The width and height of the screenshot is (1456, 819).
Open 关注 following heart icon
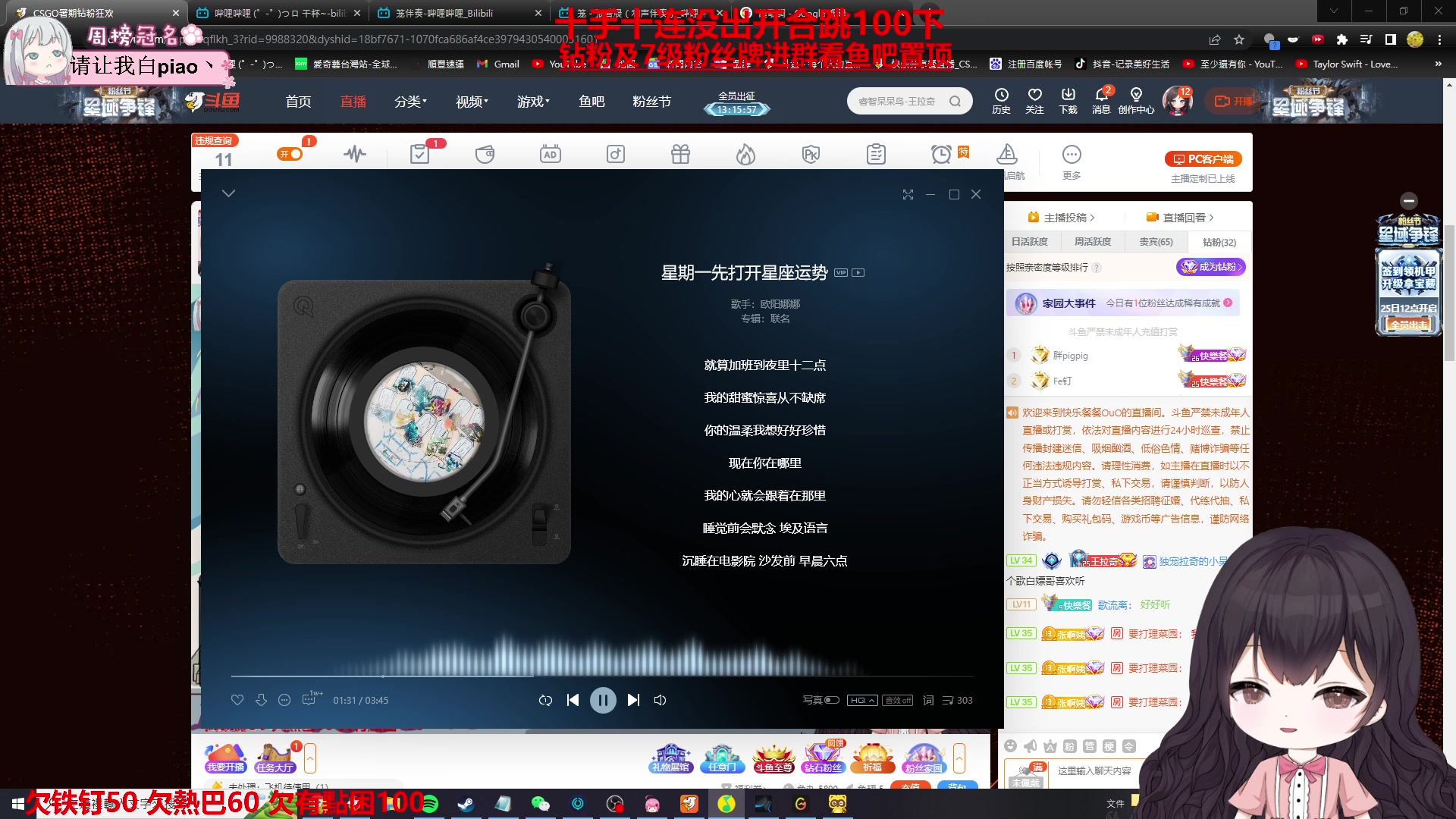(x=1034, y=101)
